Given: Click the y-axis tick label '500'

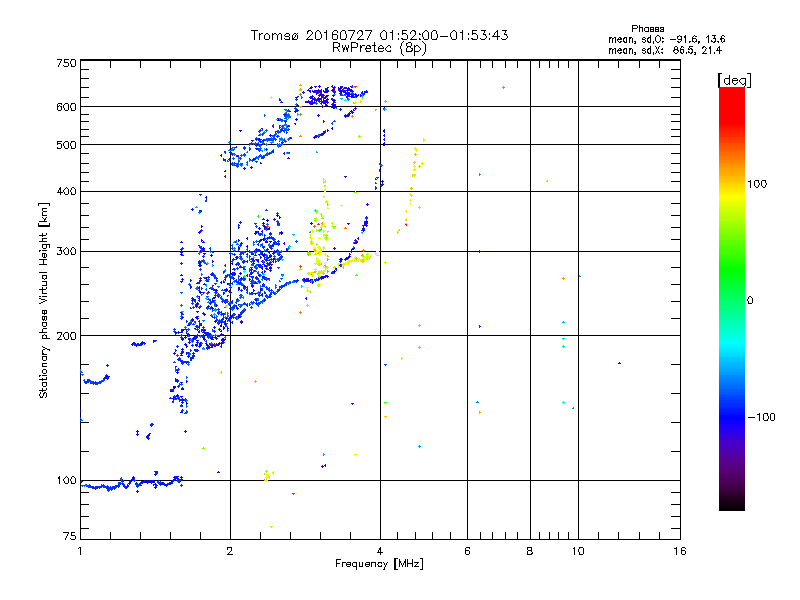Looking at the screenshot, I should click(x=66, y=145).
